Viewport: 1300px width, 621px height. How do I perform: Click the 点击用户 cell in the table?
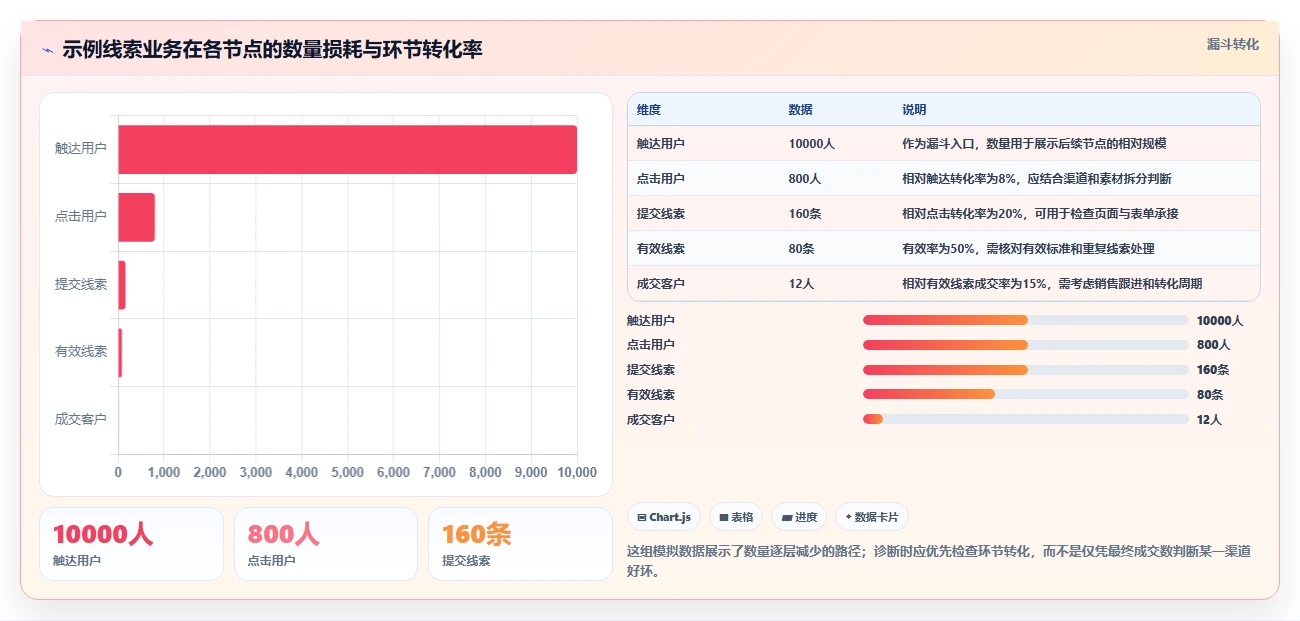tap(660, 179)
